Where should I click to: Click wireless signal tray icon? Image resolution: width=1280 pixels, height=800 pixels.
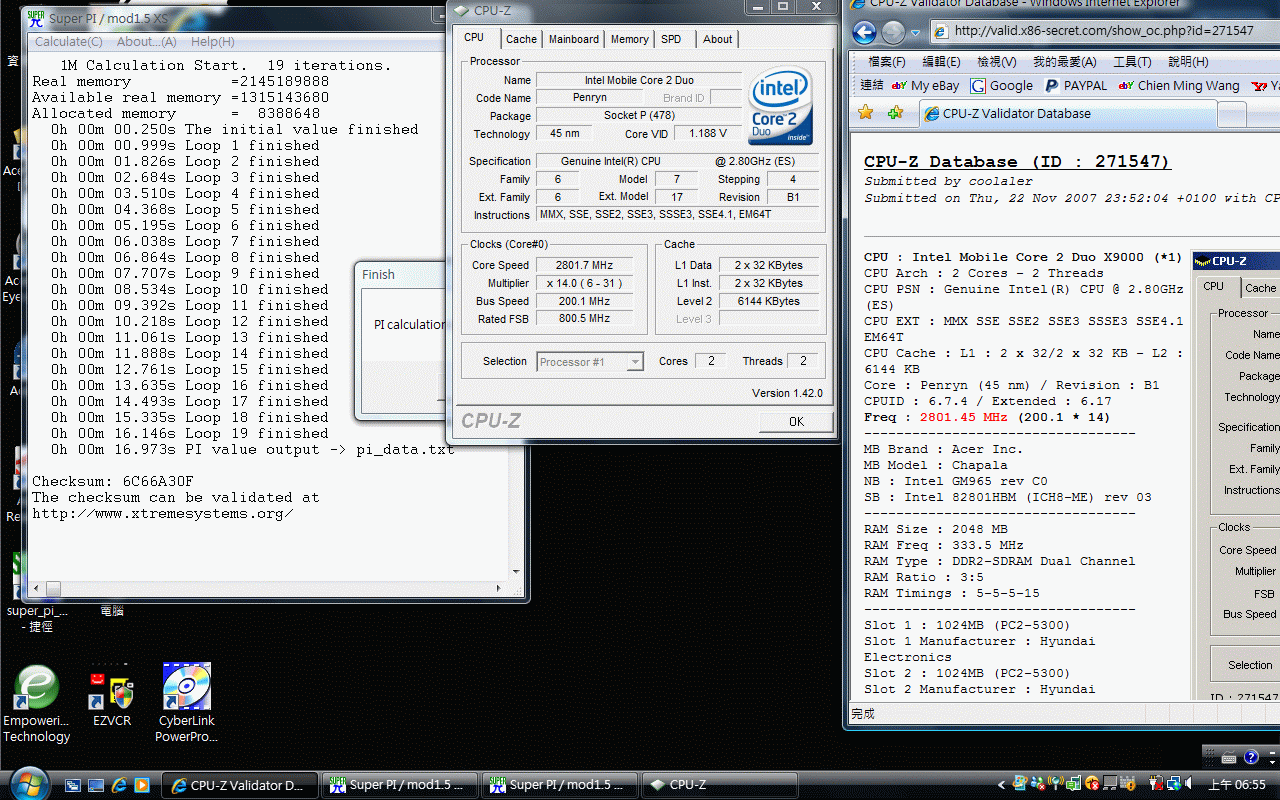(x=1055, y=784)
